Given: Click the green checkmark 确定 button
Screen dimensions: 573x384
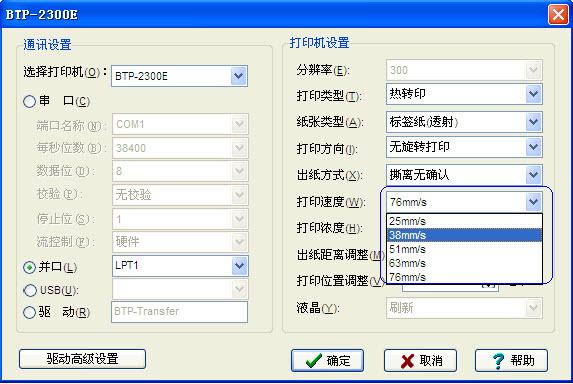Looking at the screenshot, I should click(327, 360).
